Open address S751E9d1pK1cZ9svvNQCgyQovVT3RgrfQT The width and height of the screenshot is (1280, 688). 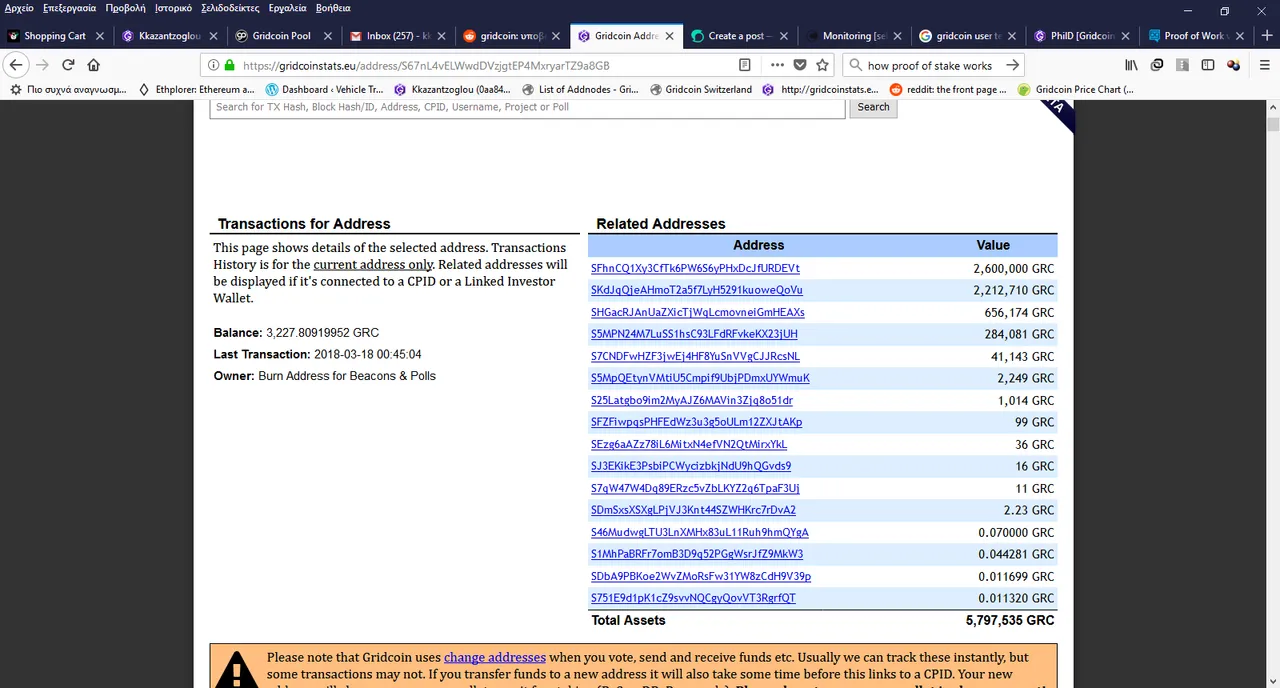pyautogui.click(x=693, y=598)
